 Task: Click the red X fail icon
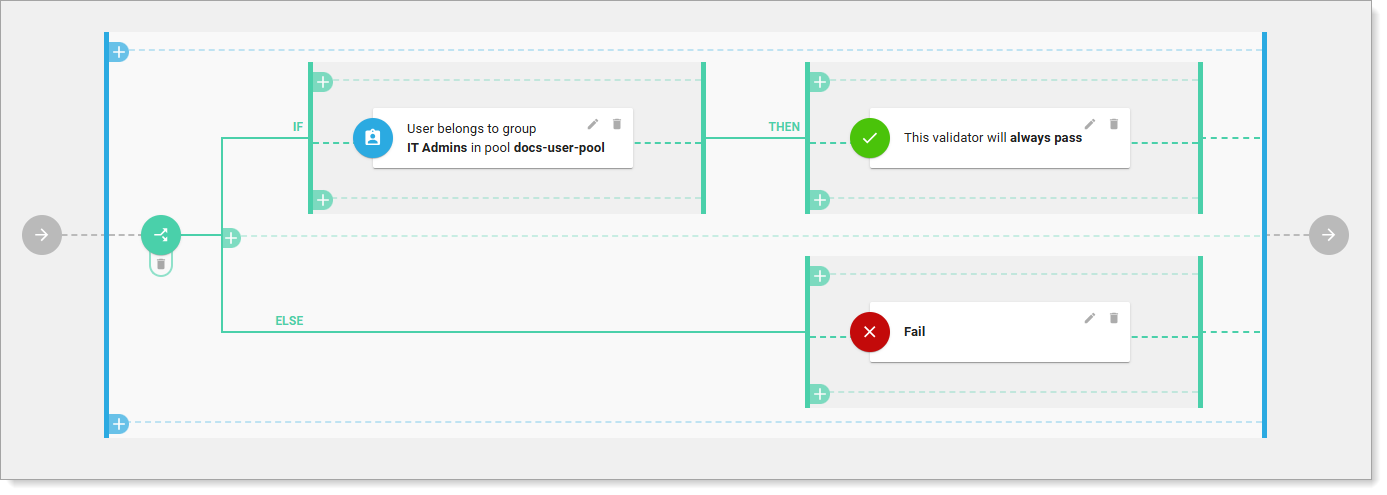tap(869, 332)
